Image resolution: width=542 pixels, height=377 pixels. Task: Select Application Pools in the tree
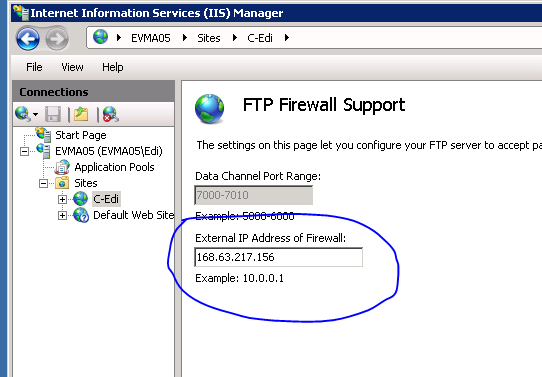[x=114, y=167]
